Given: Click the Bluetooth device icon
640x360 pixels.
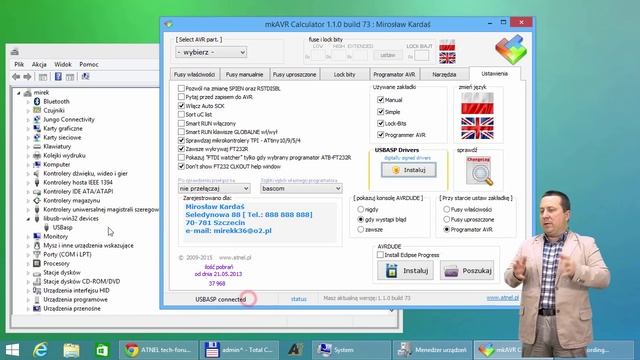Looking at the screenshot, I should point(37,101).
